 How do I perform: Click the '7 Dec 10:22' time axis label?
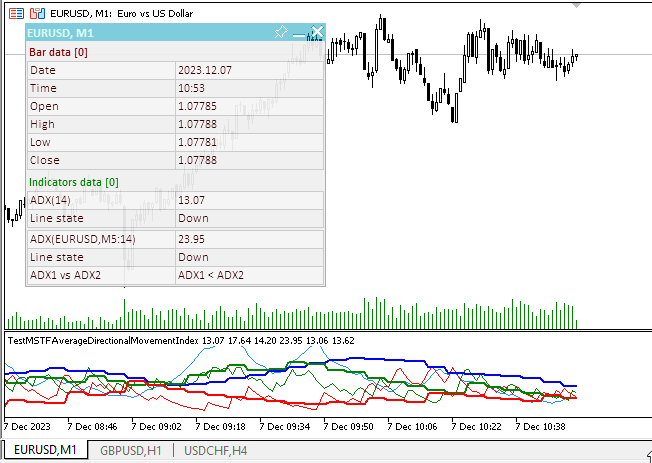(477, 426)
